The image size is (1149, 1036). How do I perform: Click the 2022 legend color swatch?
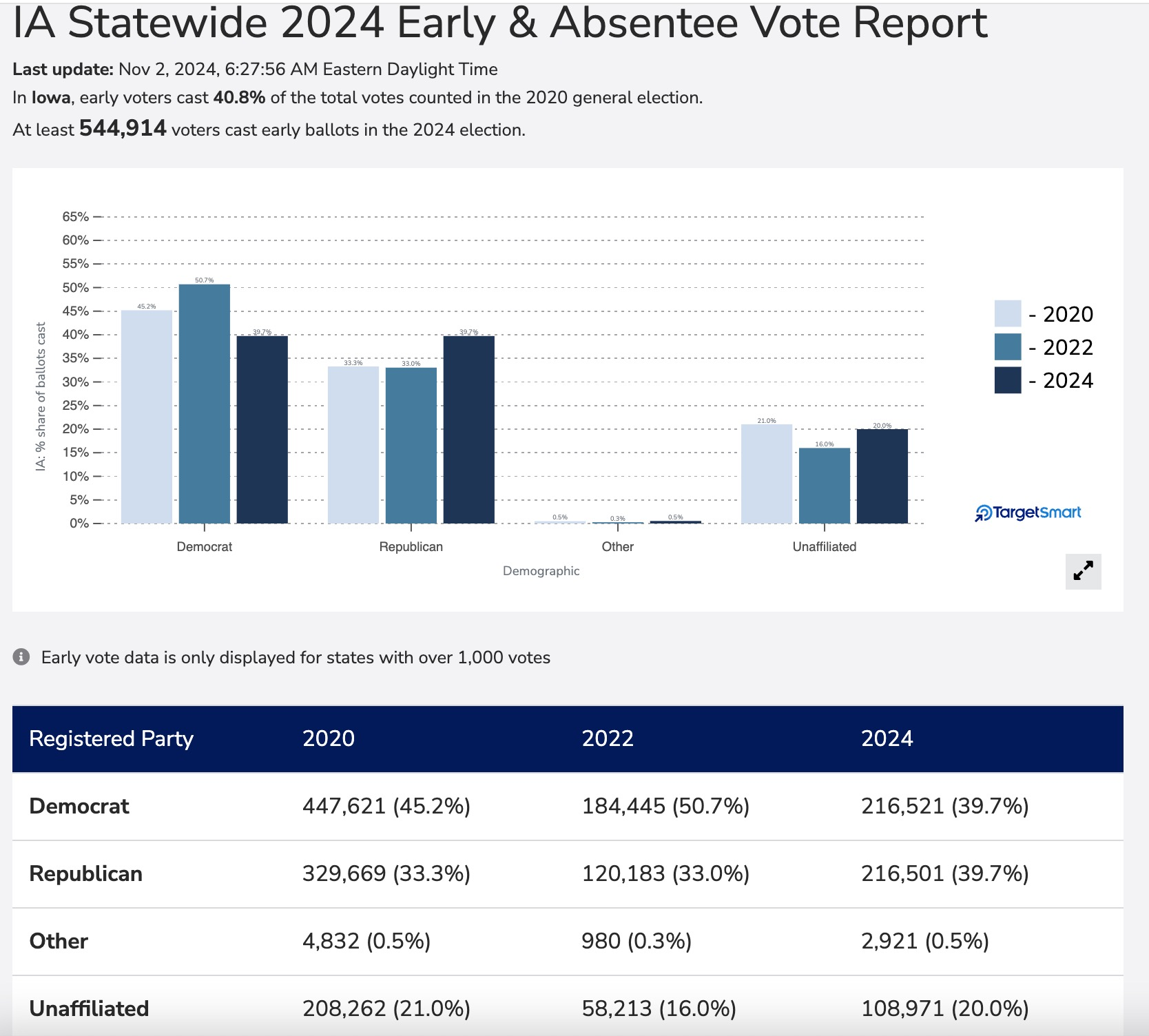click(x=1007, y=347)
